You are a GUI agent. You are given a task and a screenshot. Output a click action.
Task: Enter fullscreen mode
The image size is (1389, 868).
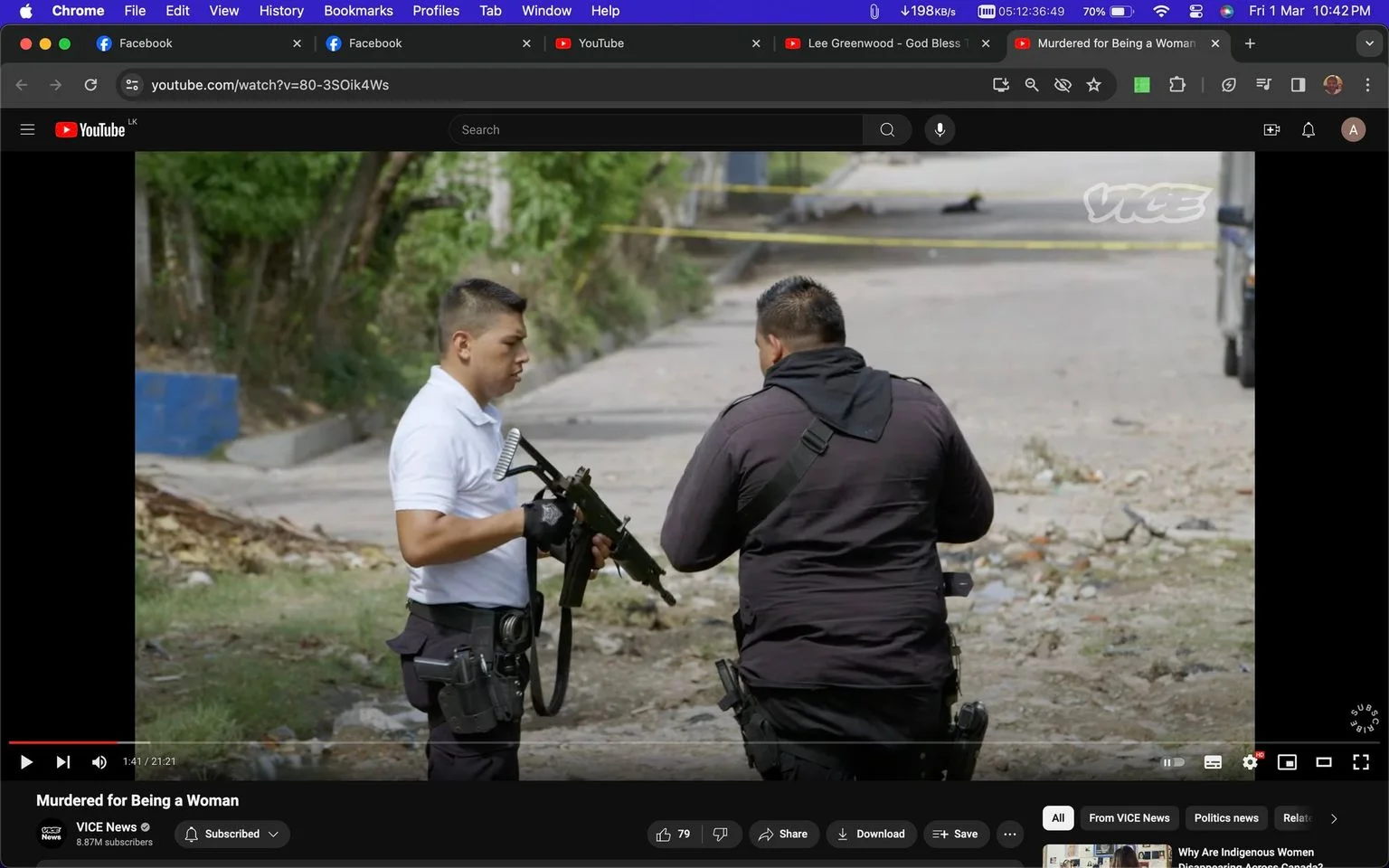pos(1360,762)
